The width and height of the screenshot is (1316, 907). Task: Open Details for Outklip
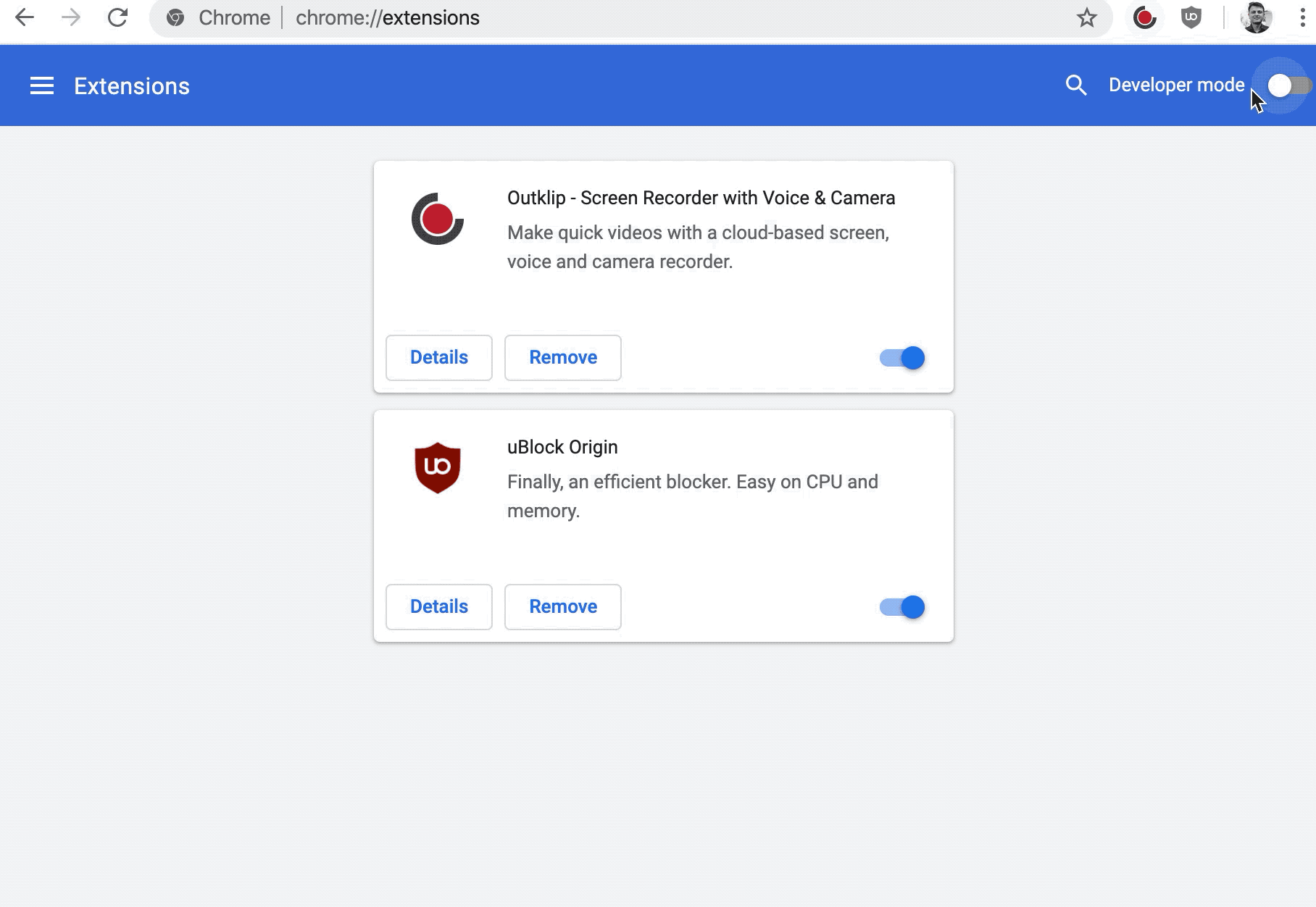click(x=439, y=358)
